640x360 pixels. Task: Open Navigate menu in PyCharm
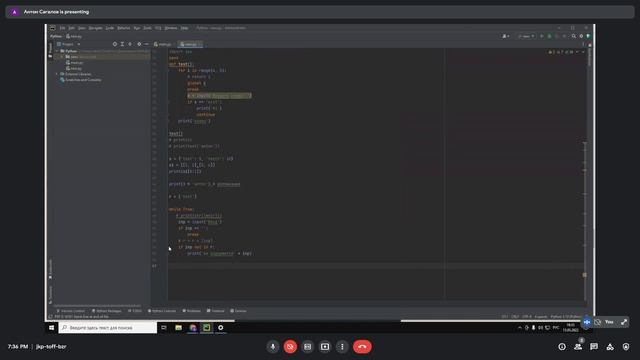click(x=96, y=28)
